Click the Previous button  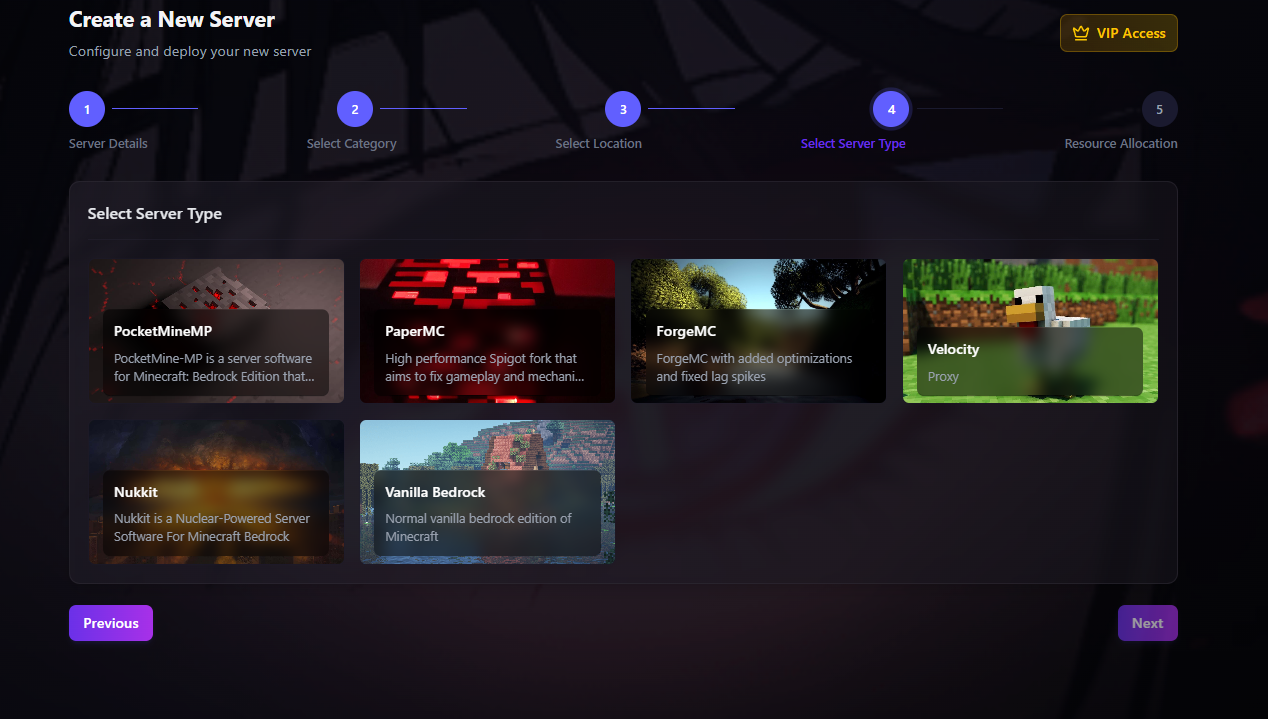(x=110, y=622)
